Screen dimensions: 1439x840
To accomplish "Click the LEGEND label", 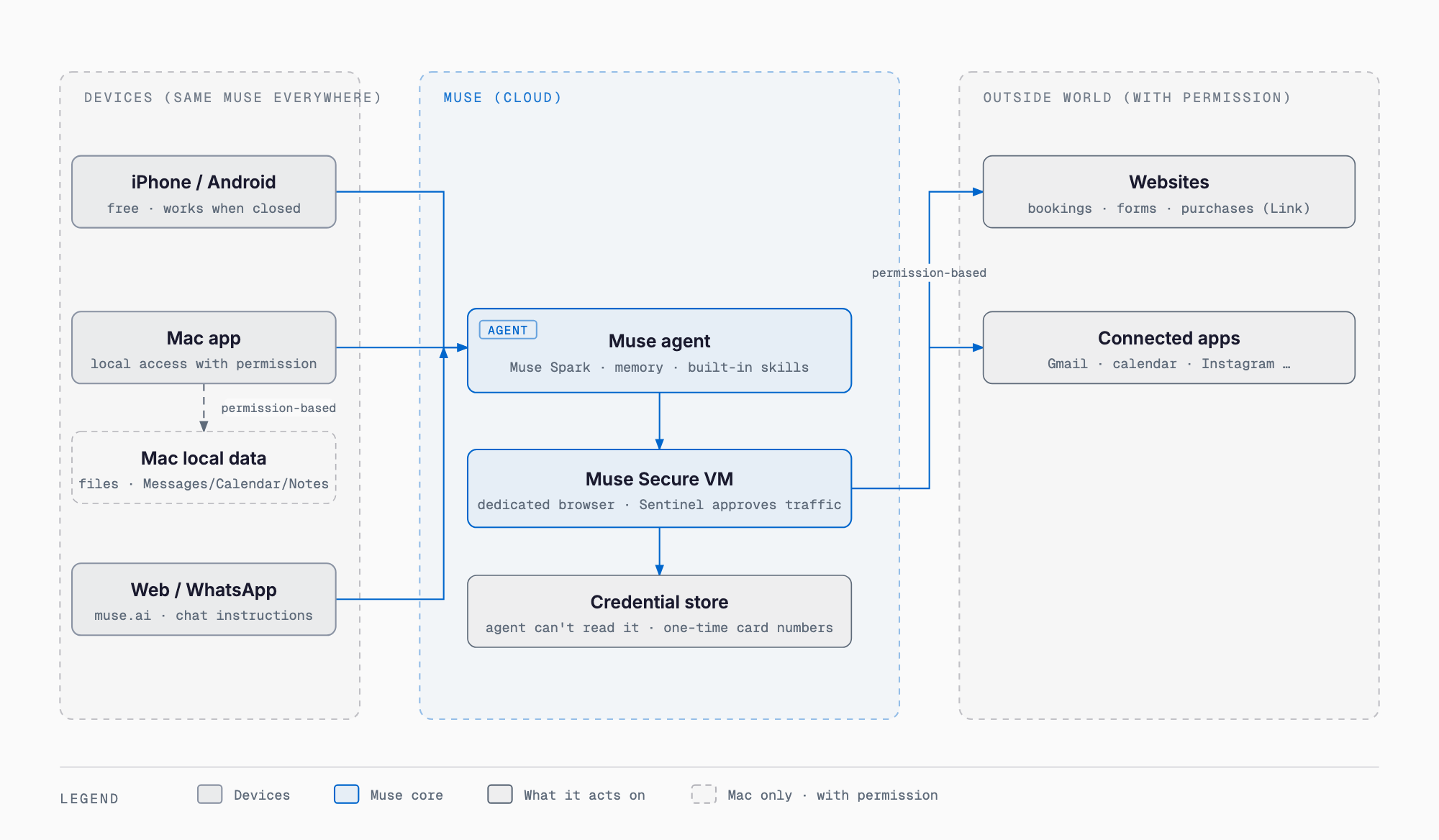I will tap(89, 798).
